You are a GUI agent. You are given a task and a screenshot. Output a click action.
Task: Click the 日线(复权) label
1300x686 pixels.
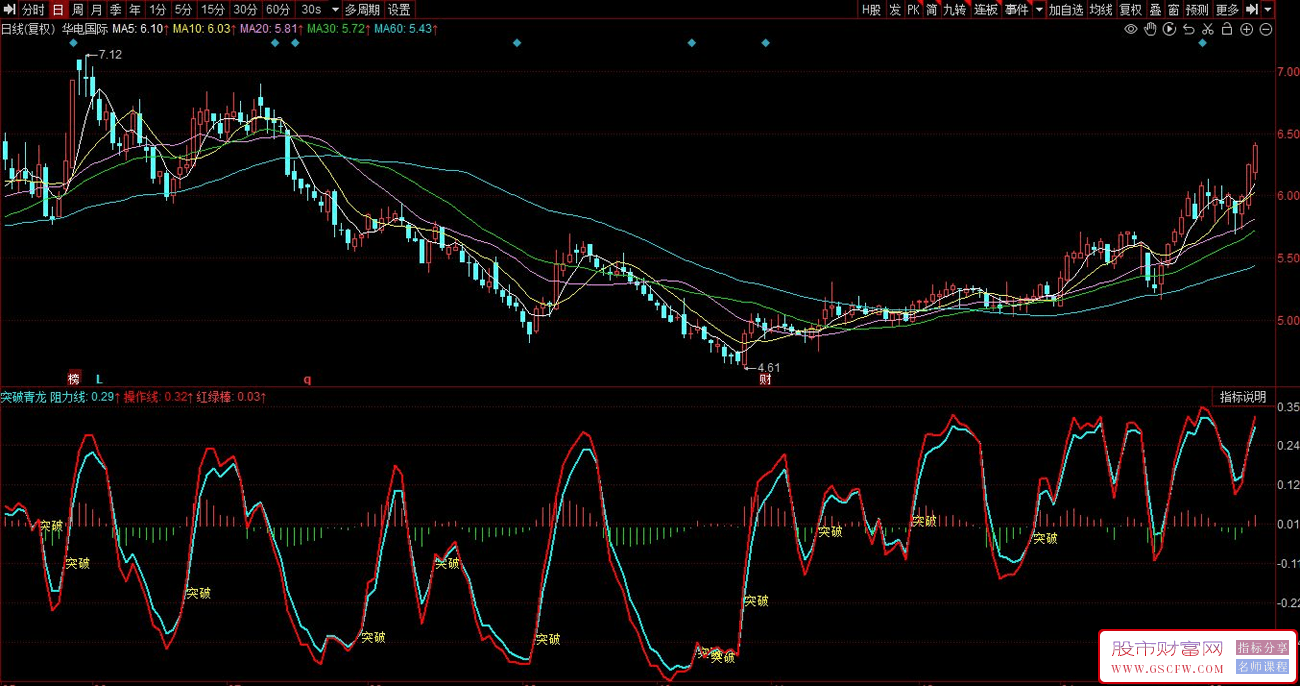pyautogui.click(x=28, y=29)
